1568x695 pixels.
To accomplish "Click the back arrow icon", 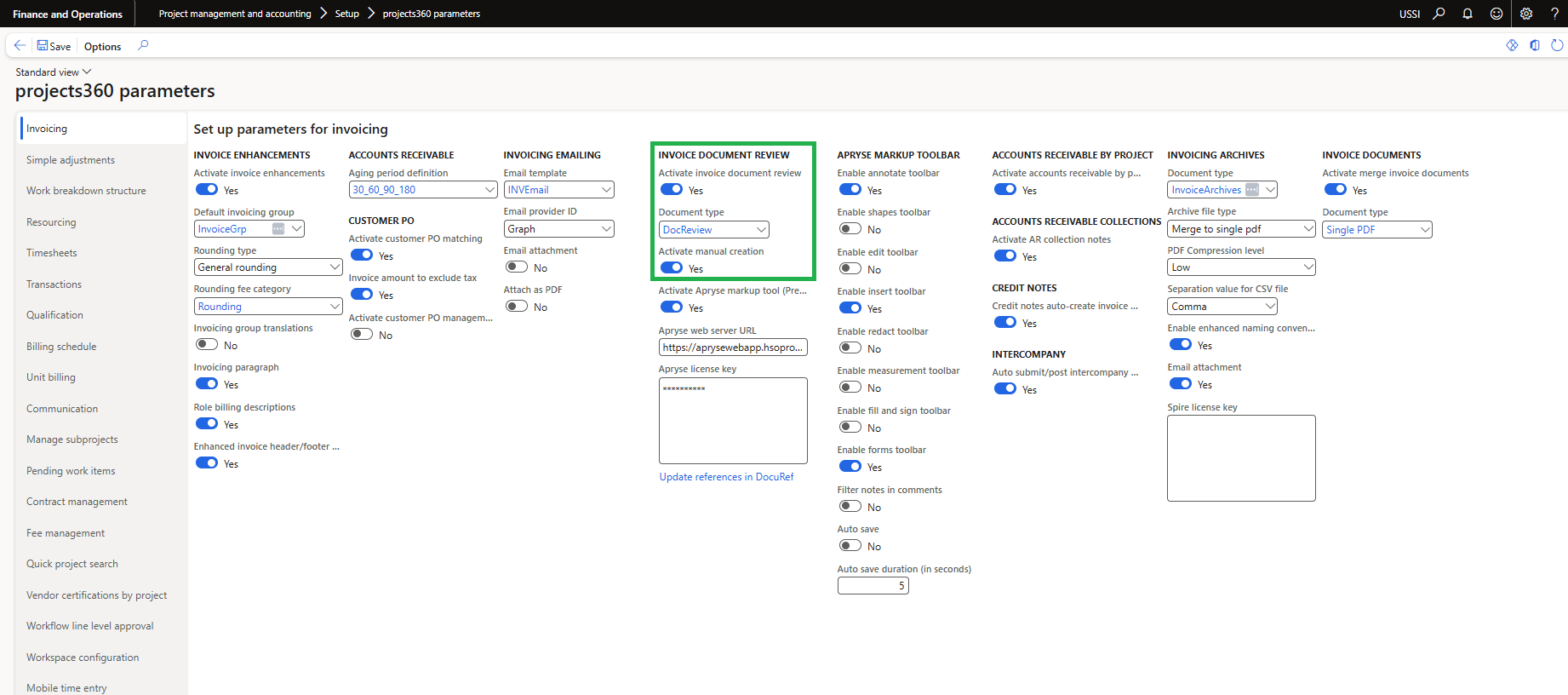I will [20, 46].
